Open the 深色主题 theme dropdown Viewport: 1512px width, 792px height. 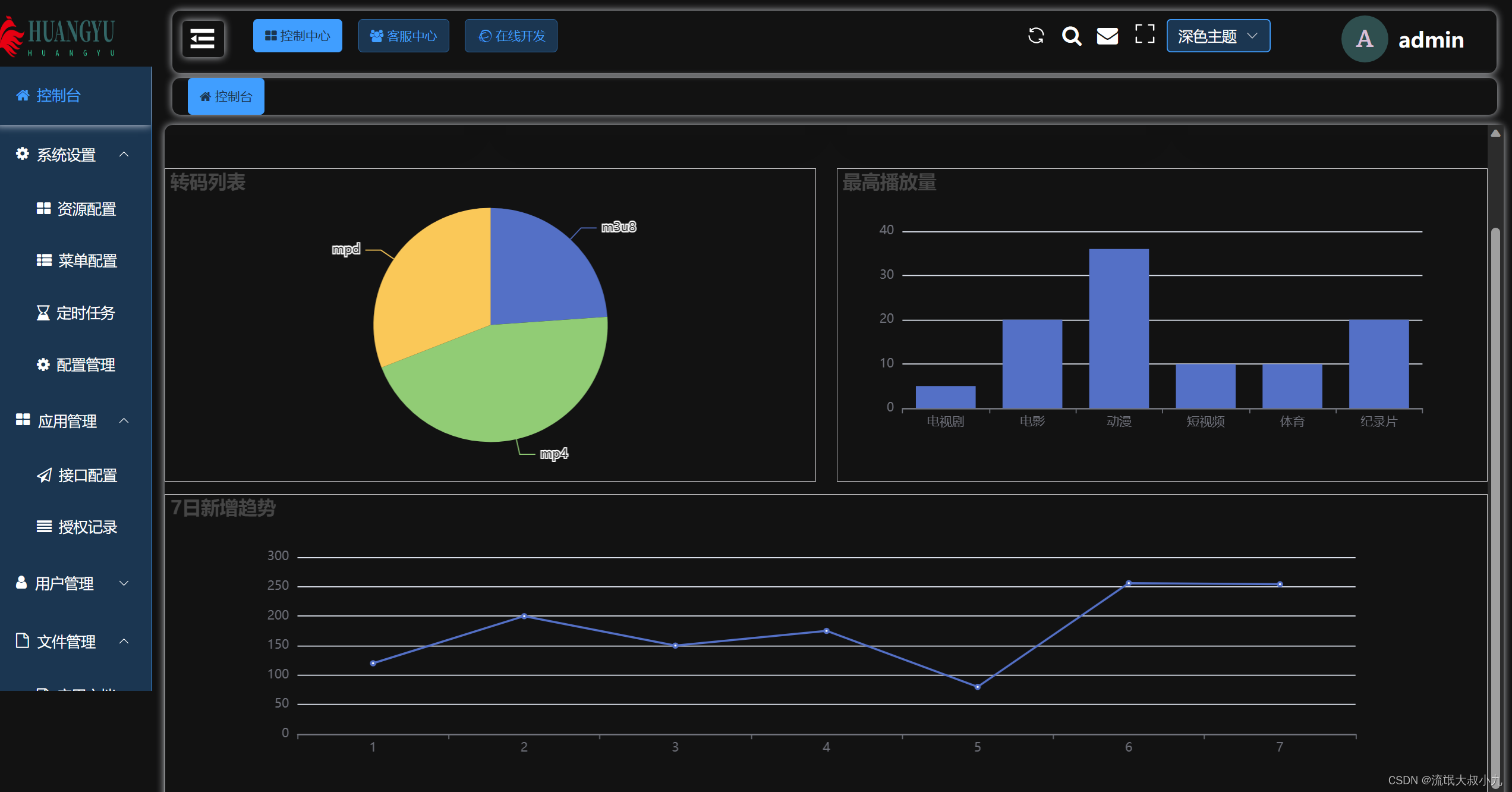pos(1217,36)
